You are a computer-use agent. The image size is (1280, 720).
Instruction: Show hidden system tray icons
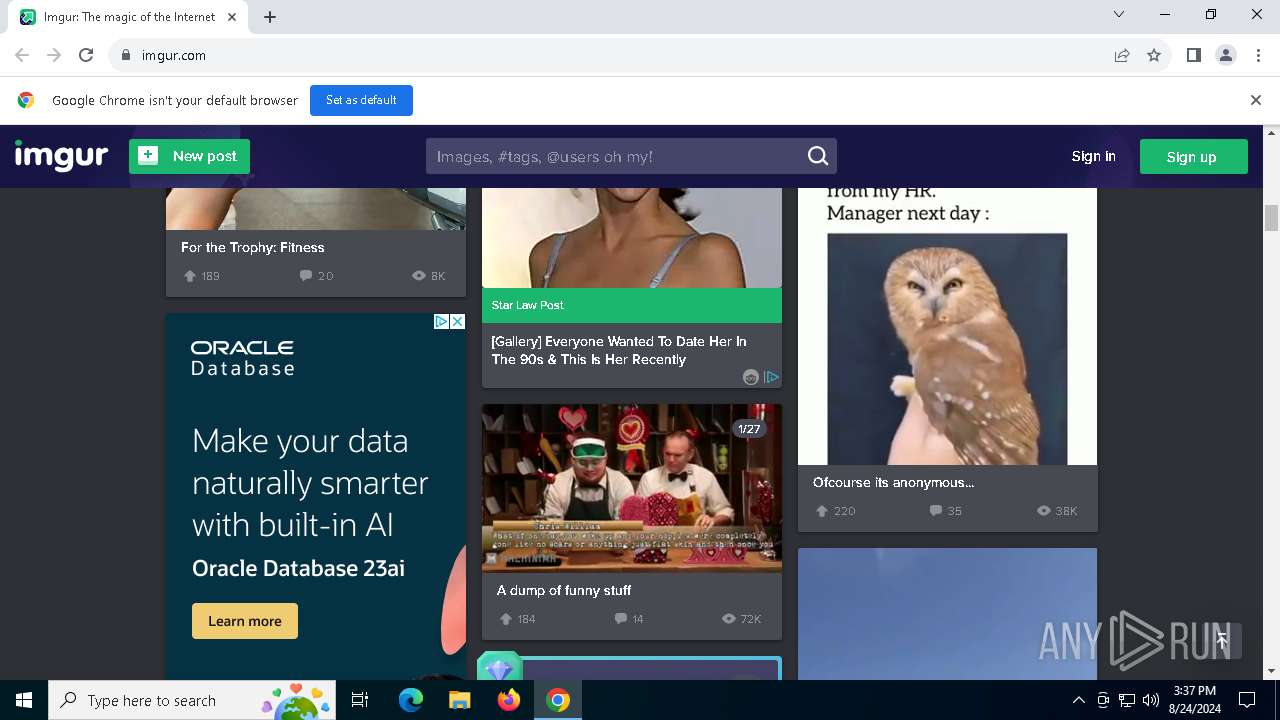coord(1078,700)
